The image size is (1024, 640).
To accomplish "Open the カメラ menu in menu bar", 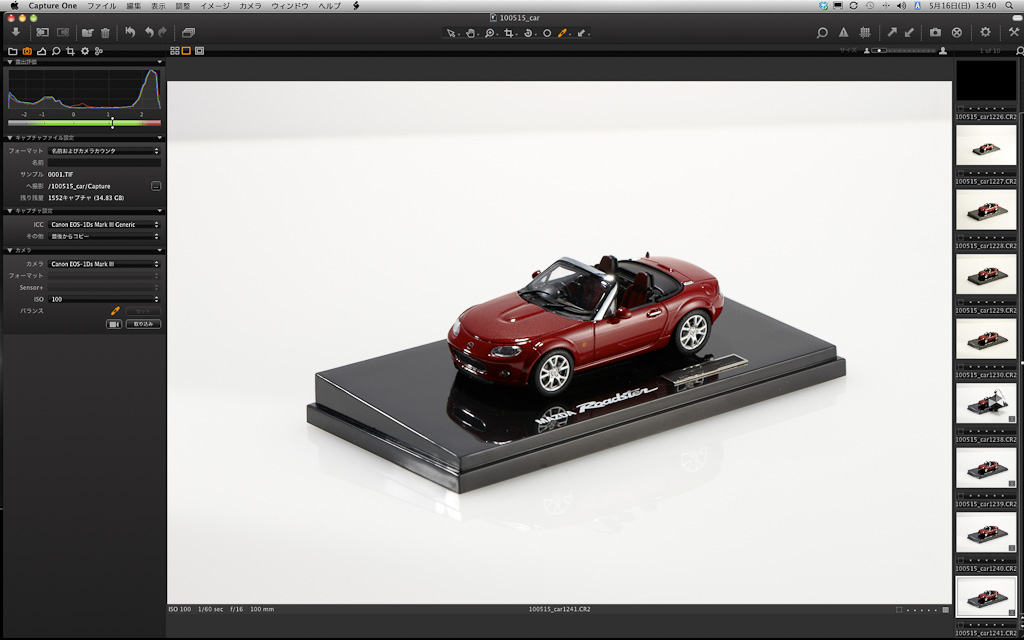I will (250, 6).
